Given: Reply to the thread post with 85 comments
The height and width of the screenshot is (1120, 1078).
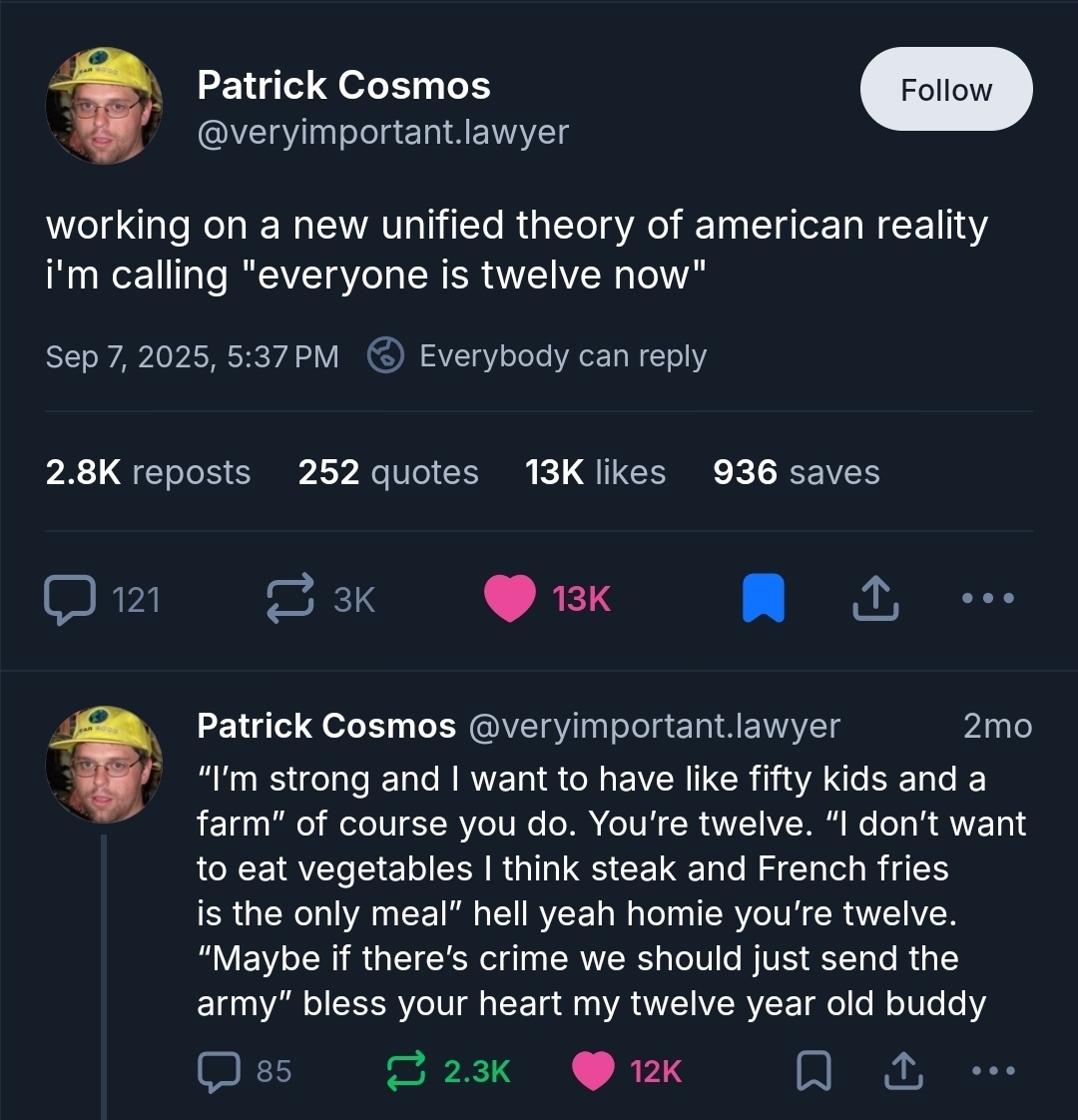Looking at the screenshot, I should coord(216,1071).
